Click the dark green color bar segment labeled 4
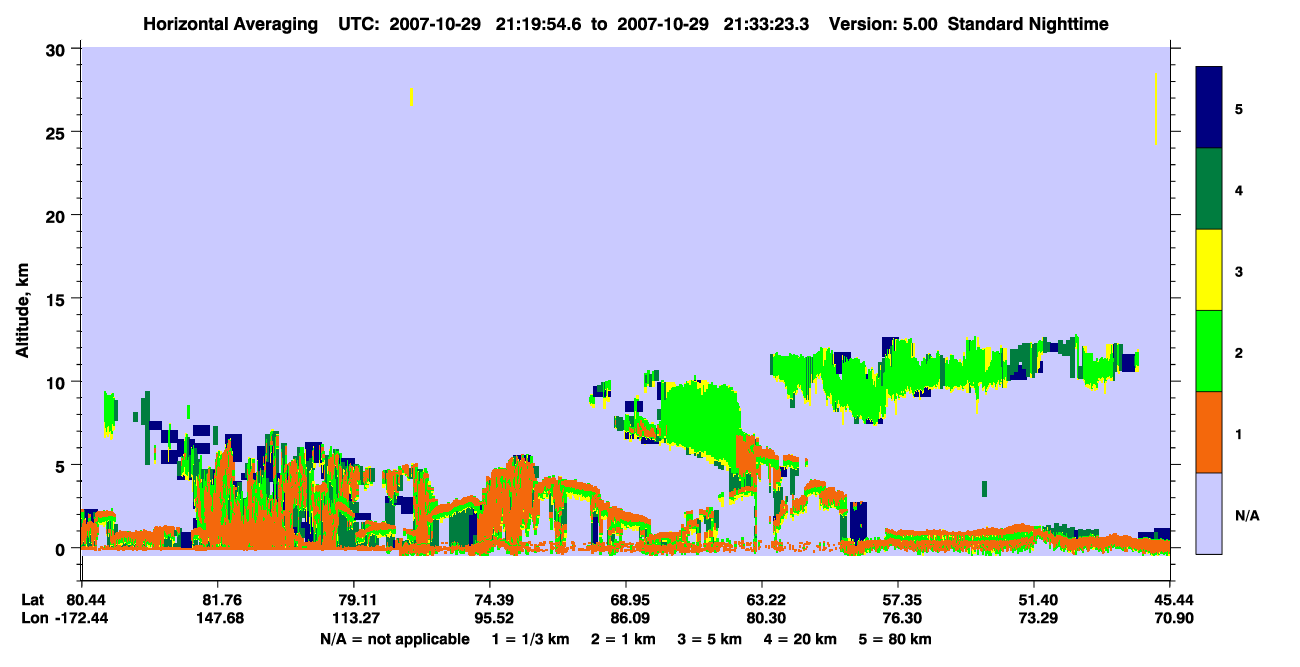The image size is (1300, 667). click(x=1209, y=189)
